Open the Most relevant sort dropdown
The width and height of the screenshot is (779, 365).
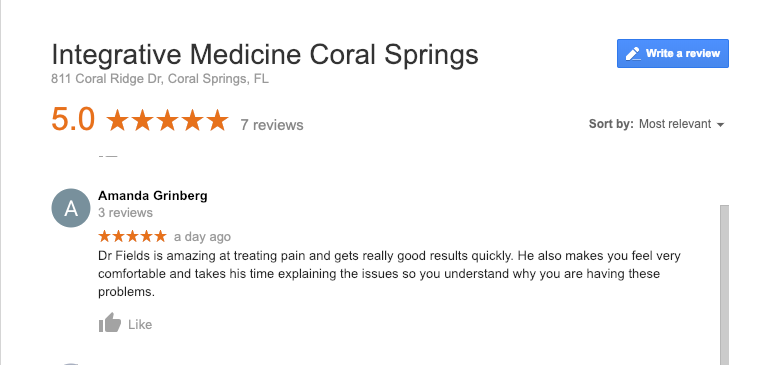681,124
